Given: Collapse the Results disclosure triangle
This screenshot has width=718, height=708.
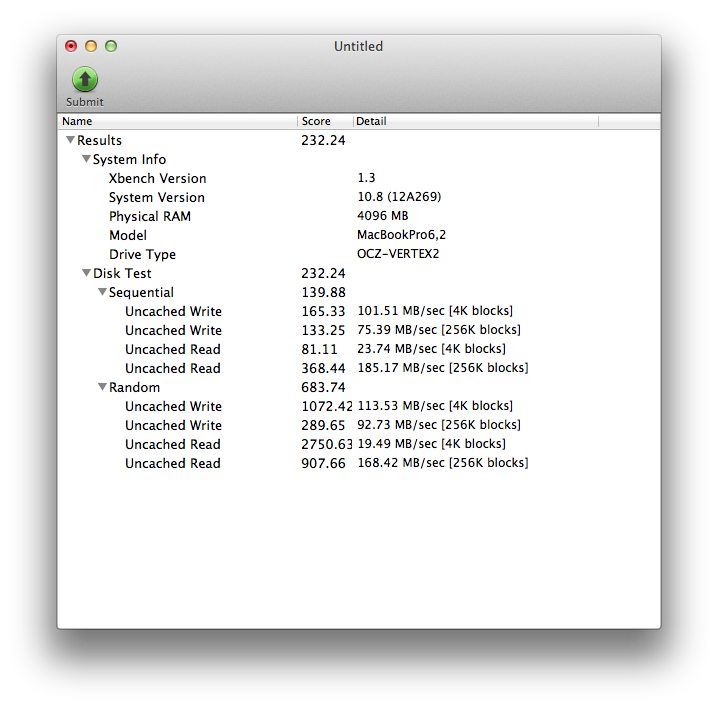Looking at the screenshot, I should click(70, 140).
